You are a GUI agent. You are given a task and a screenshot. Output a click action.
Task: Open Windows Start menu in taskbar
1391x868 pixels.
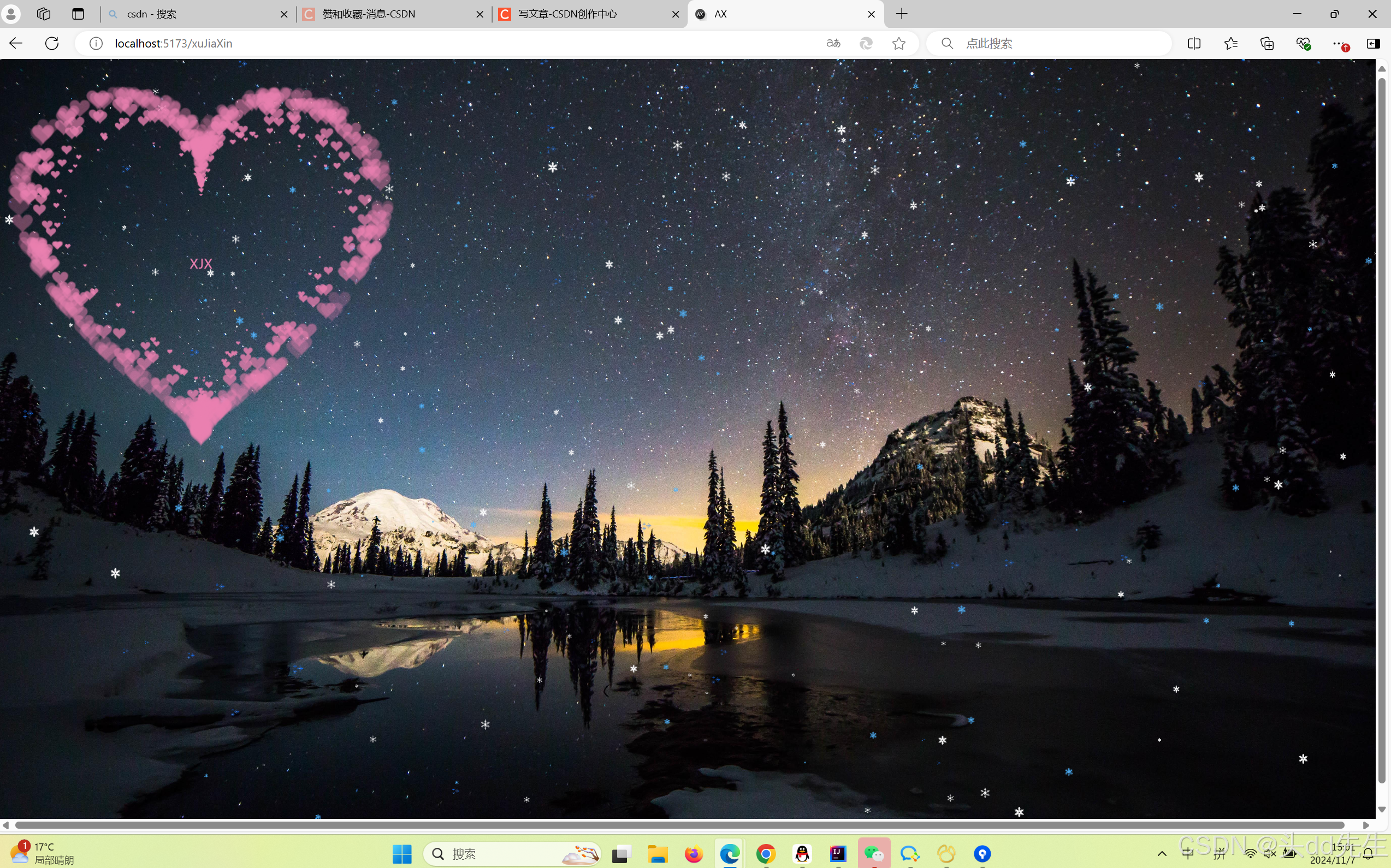pos(402,854)
